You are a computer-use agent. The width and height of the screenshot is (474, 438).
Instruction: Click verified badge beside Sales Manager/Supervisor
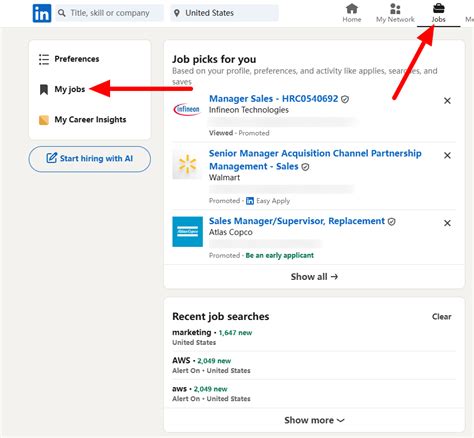392,222
